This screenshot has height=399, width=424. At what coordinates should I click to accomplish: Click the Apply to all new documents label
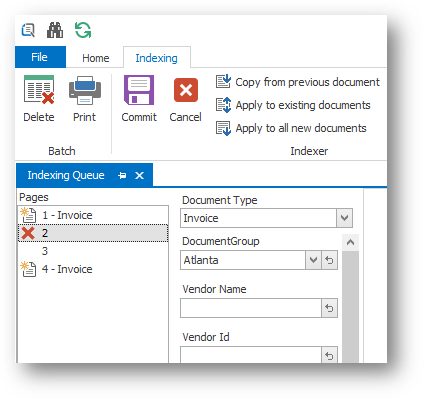point(301,128)
